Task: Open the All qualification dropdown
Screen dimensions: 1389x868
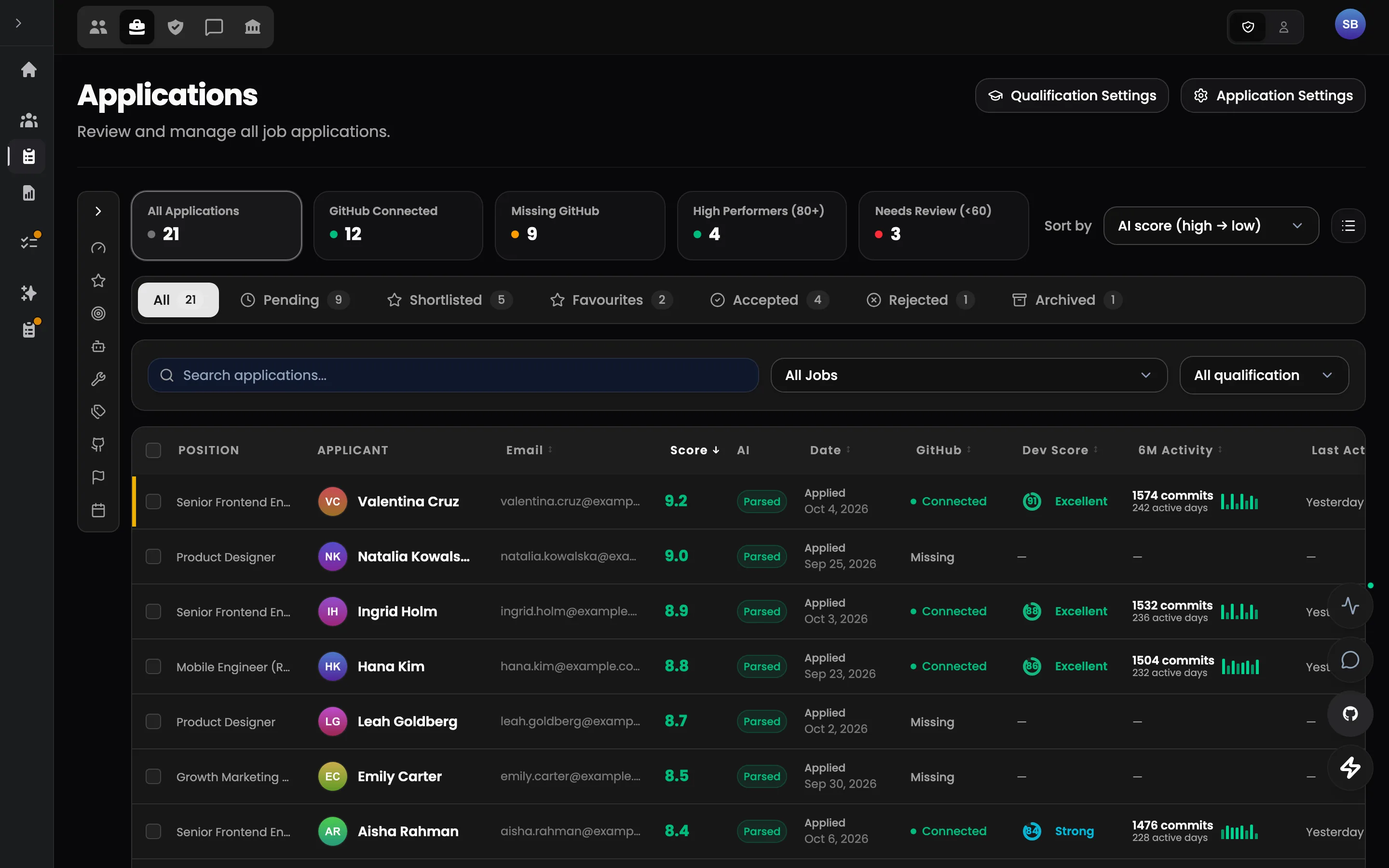Action: click(x=1264, y=376)
